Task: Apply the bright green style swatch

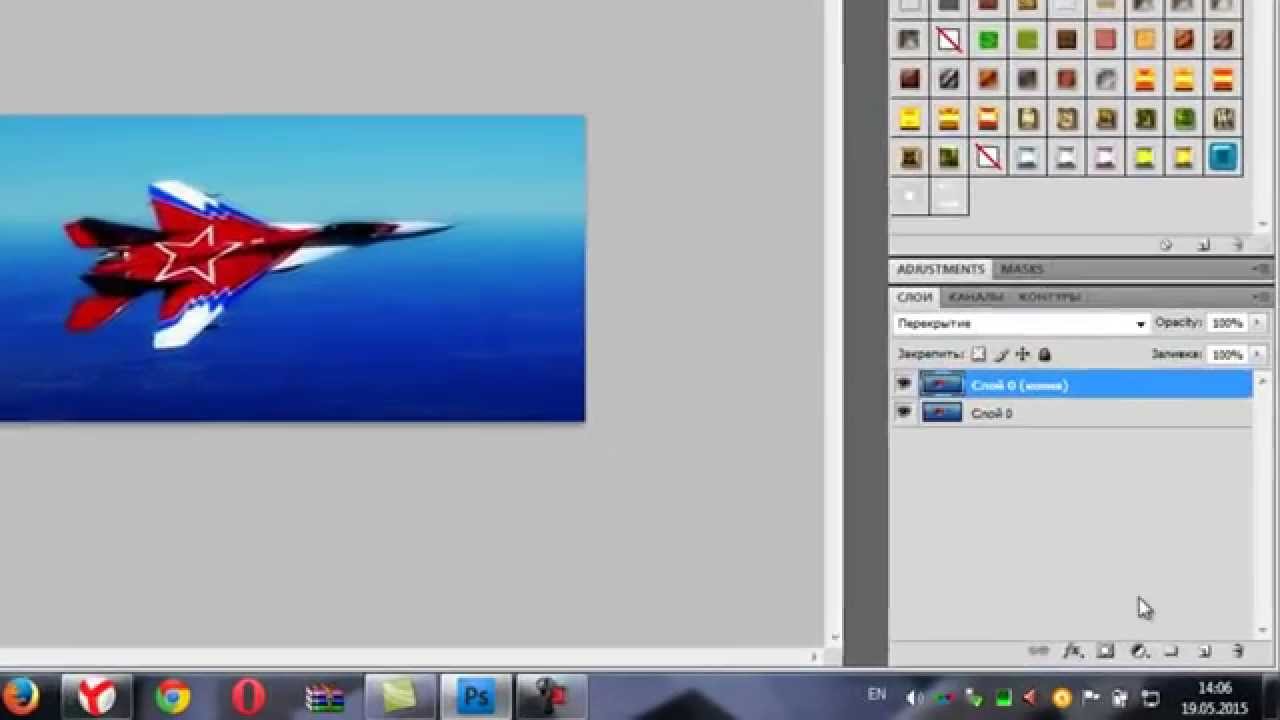Action: (x=988, y=40)
